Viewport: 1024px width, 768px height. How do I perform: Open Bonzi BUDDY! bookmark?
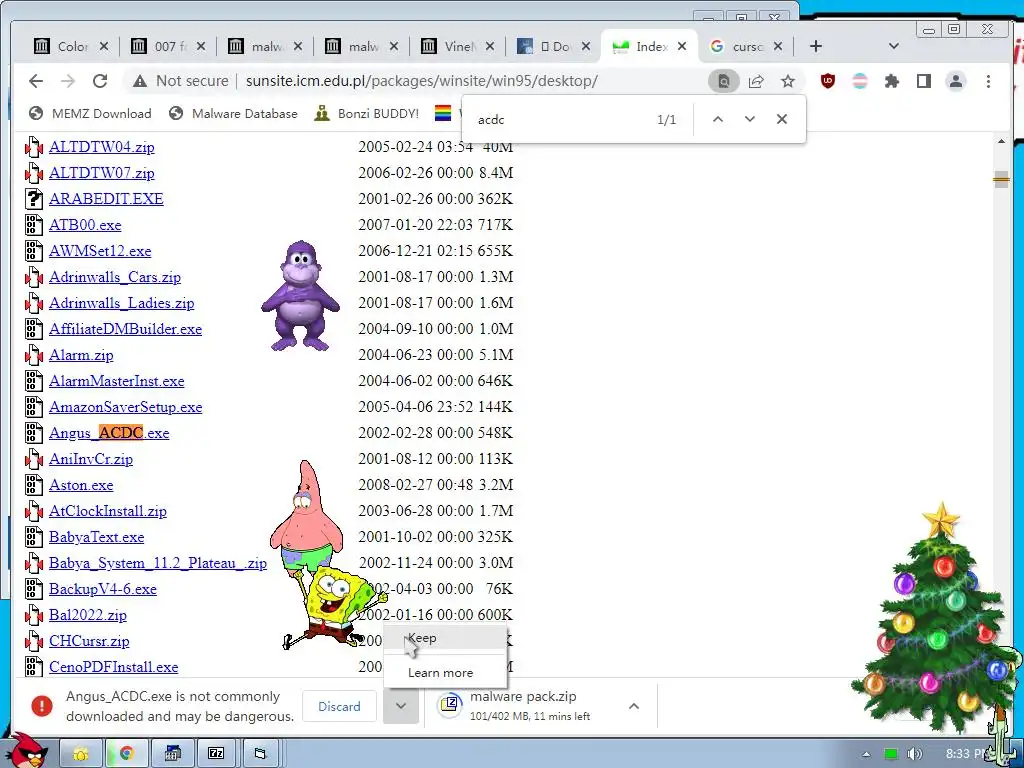click(366, 114)
